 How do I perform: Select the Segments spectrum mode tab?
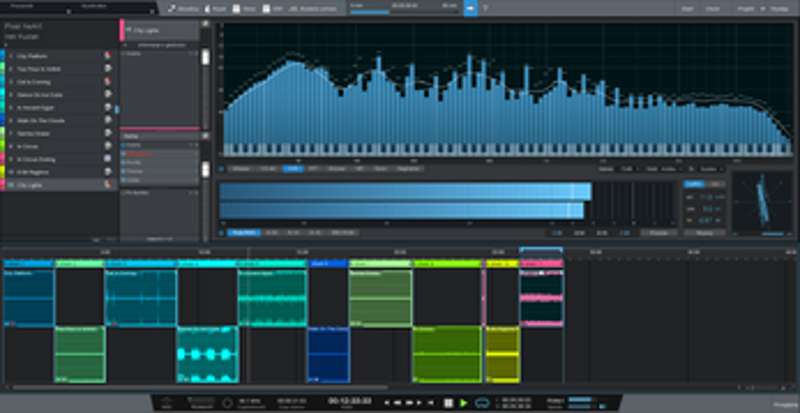coord(408,168)
